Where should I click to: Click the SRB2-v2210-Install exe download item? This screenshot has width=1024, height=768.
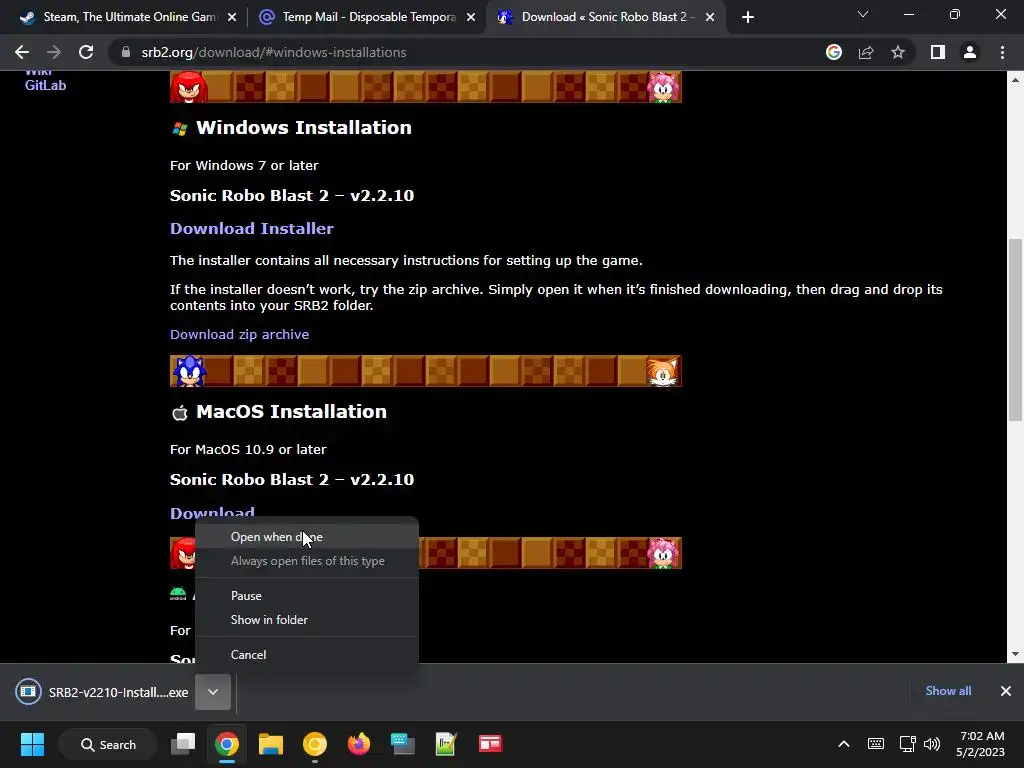point(103,692)
